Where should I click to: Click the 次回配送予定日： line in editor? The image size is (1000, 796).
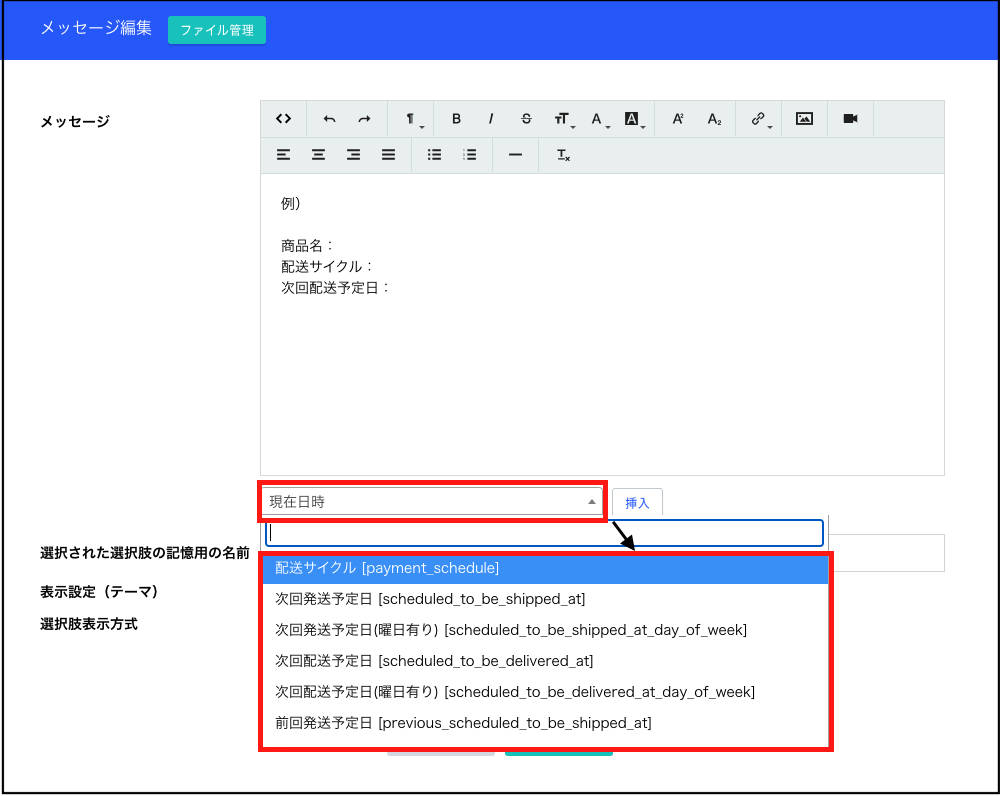tap(335, 288)
